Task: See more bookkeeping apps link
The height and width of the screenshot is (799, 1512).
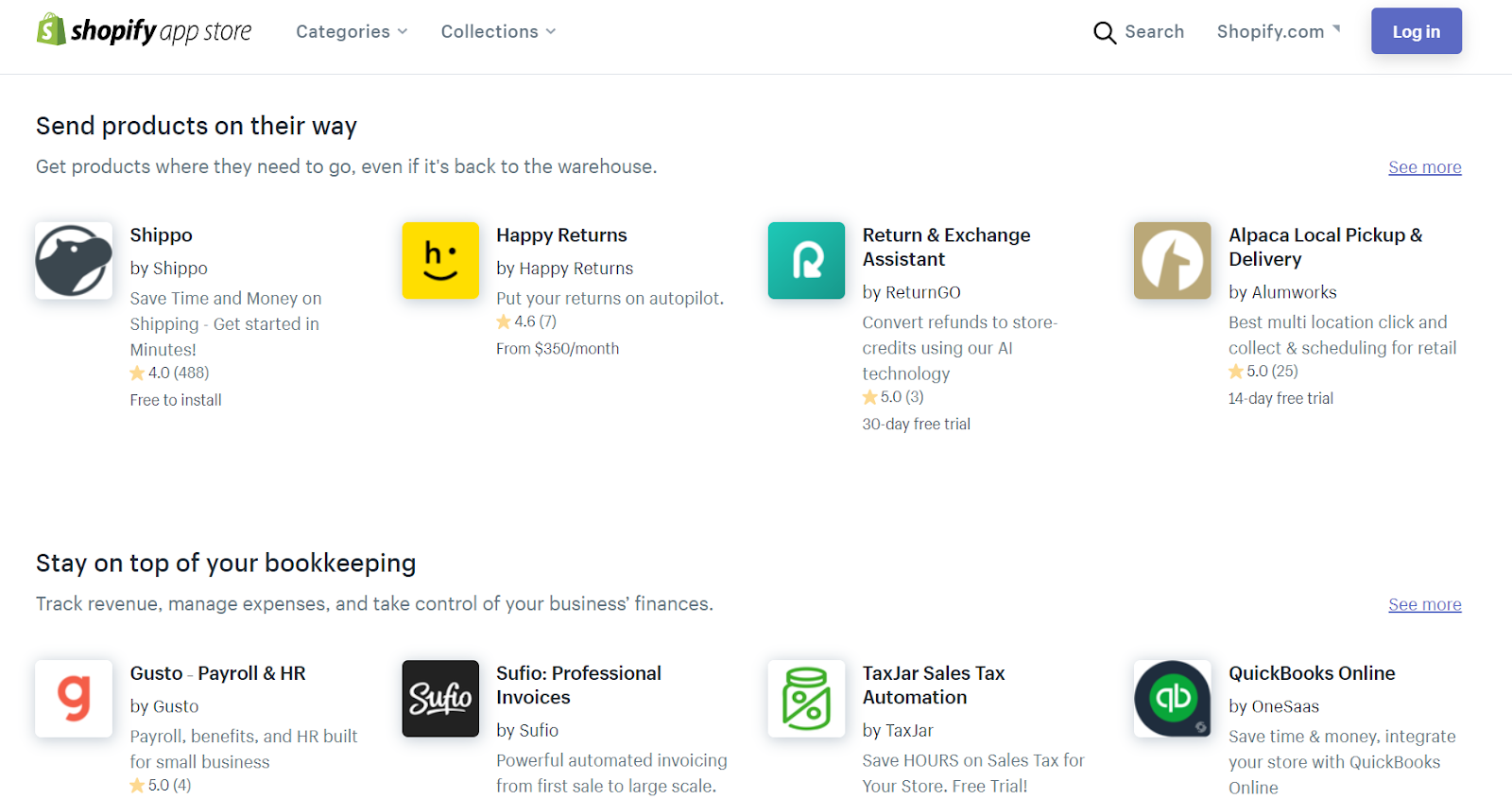Action: tap(1424, 604)
